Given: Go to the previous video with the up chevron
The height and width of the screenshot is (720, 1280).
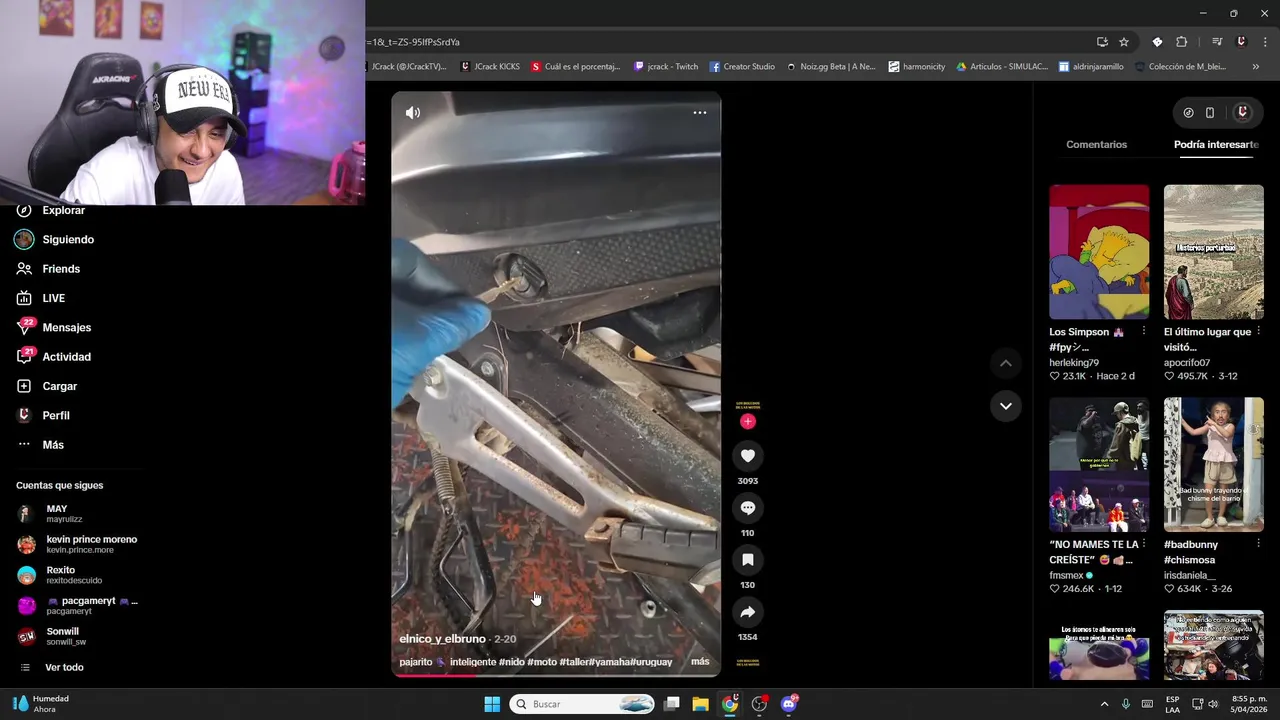Looking at the screenshot, I should [x=1005, y=364].
